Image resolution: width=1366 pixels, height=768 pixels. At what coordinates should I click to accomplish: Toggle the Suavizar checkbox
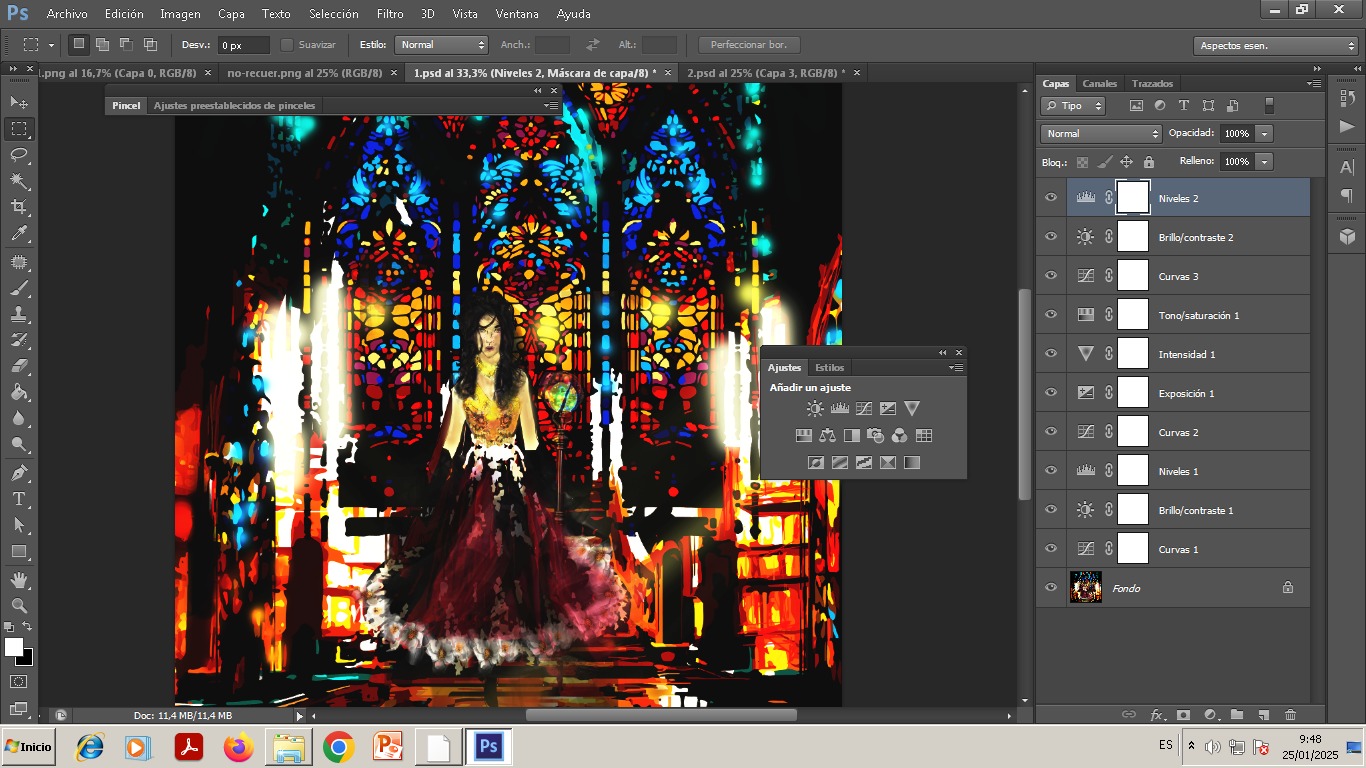[x=287, y=45]
